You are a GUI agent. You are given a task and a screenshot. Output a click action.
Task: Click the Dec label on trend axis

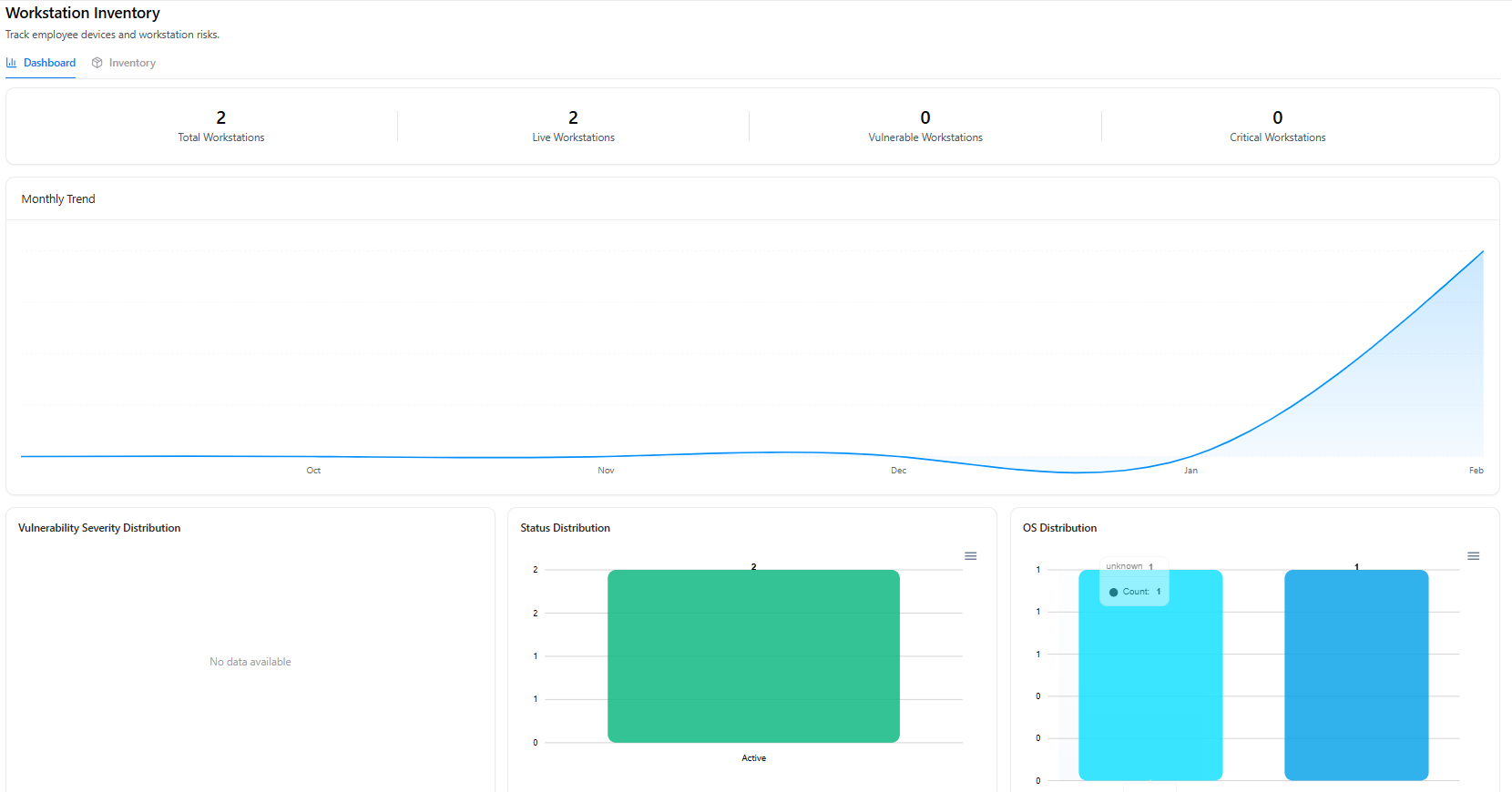click(x=898, y=471)
